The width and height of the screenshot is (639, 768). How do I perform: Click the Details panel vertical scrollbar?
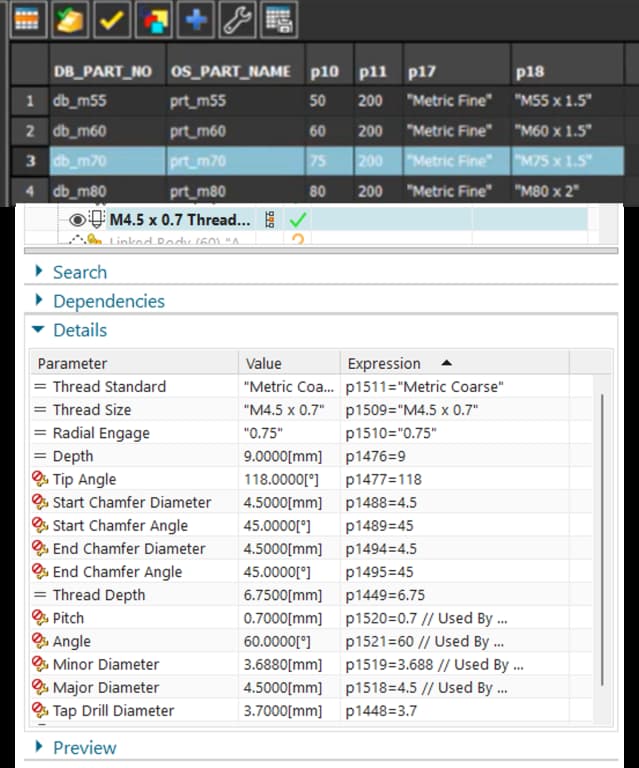pos(602,539)
